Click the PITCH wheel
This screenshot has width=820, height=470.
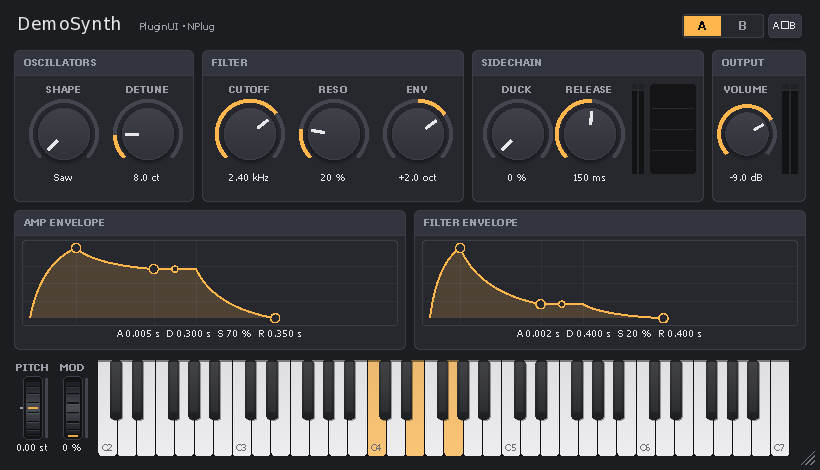tap(32, 408)
